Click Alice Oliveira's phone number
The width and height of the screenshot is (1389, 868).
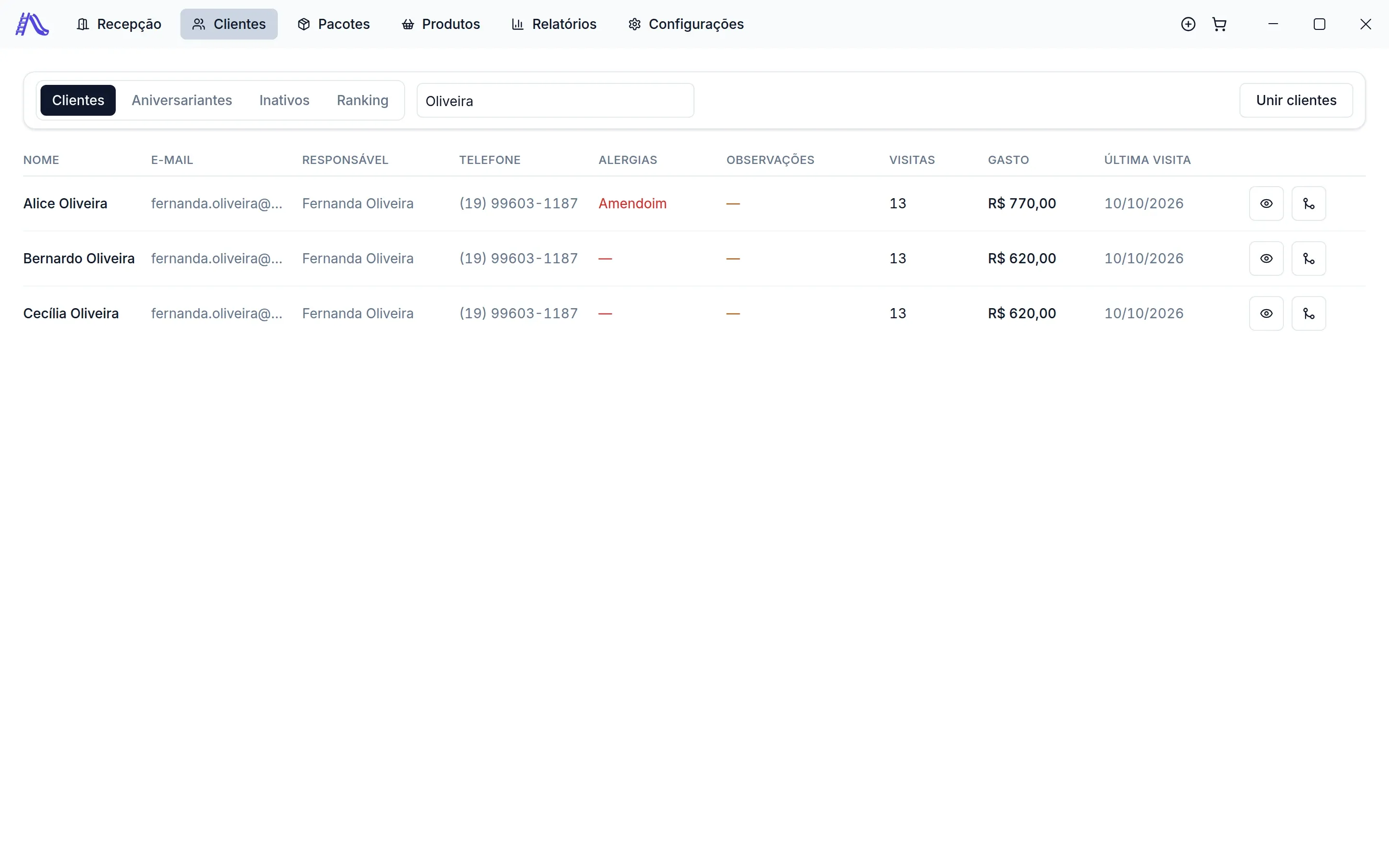[518, 203]
